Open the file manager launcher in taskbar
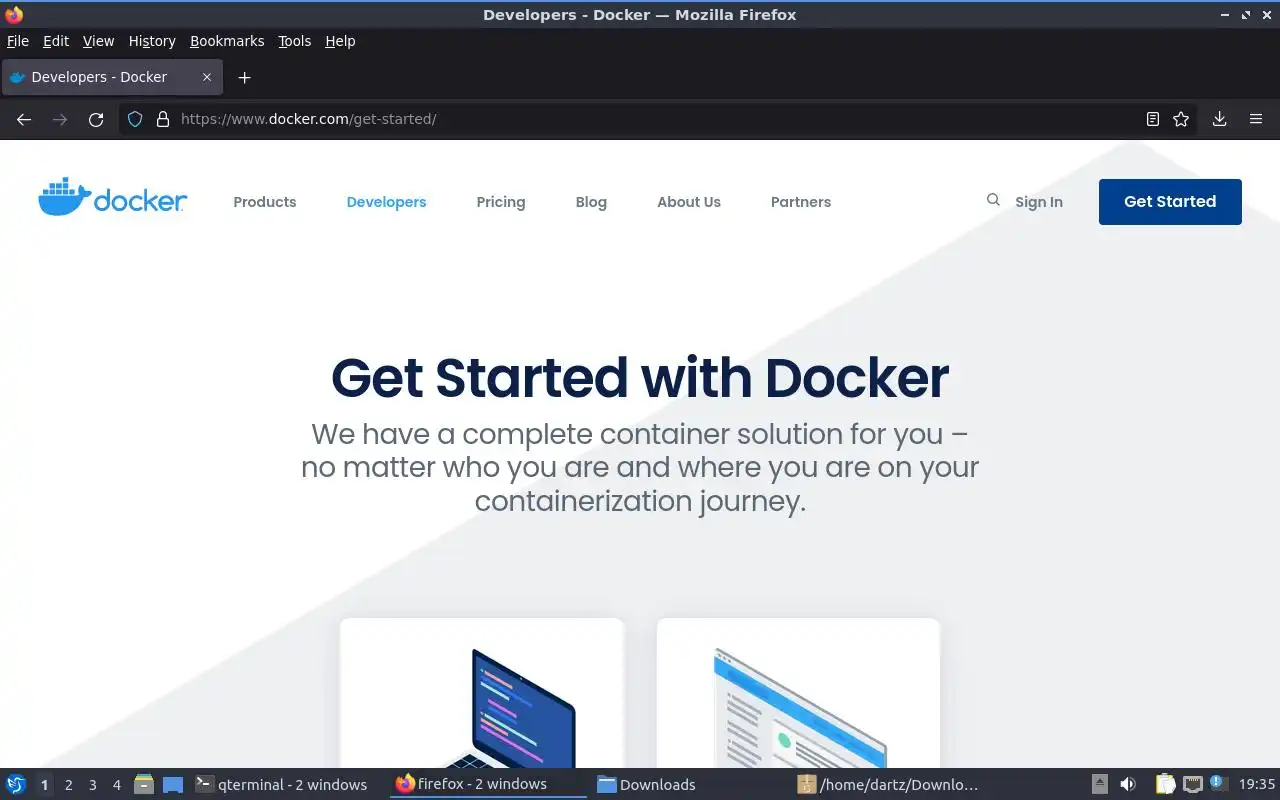Viewport: 1280px width, 800px height. (x=143, y=784)
